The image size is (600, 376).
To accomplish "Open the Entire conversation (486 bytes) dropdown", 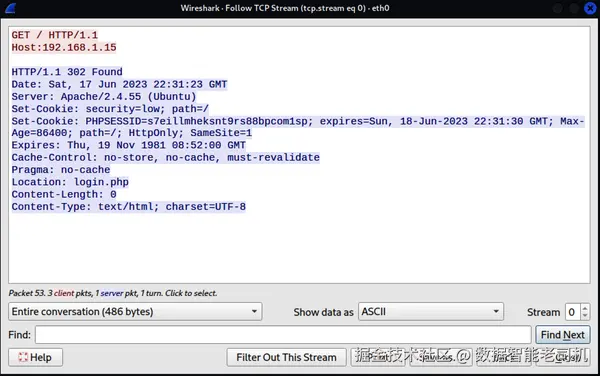I will pyautogui.click(x=135, y=312).
